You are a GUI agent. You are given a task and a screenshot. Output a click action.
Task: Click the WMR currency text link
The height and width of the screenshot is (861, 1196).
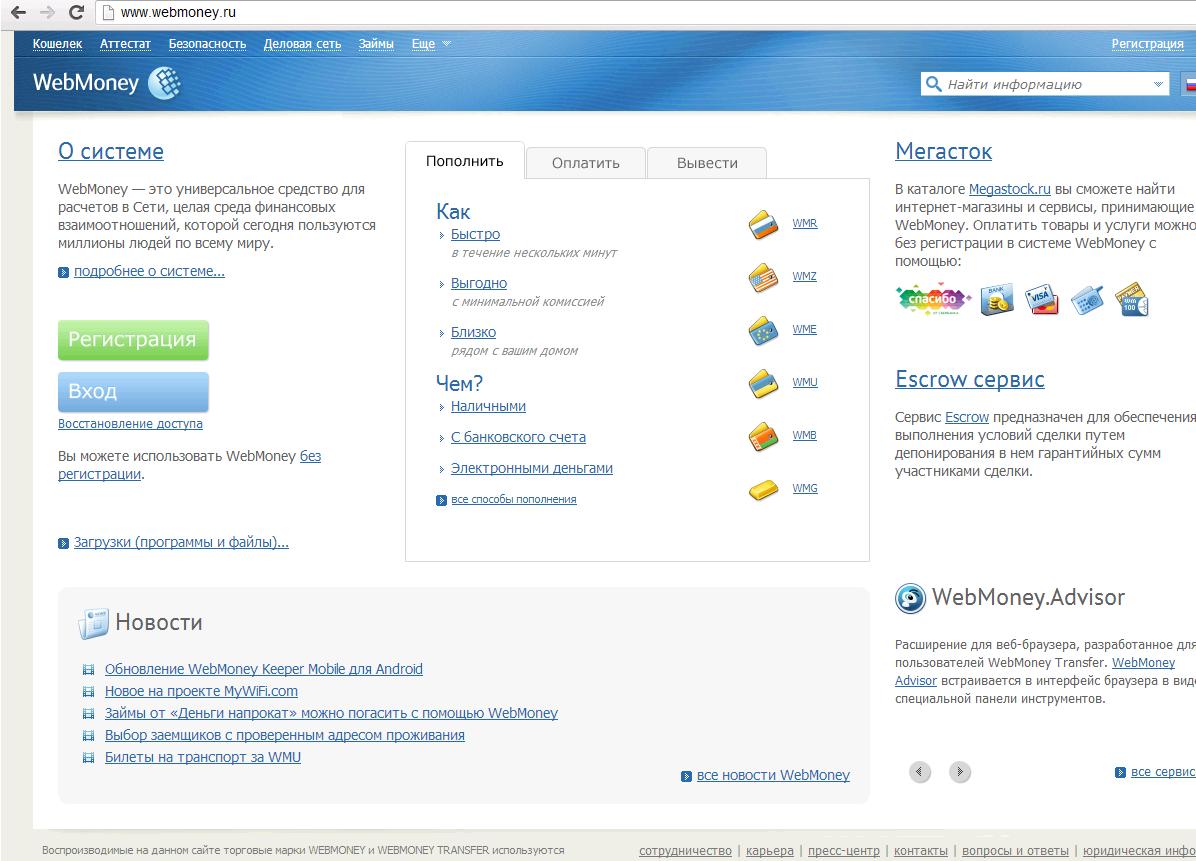pyautogui.click(x=805, y=223)
